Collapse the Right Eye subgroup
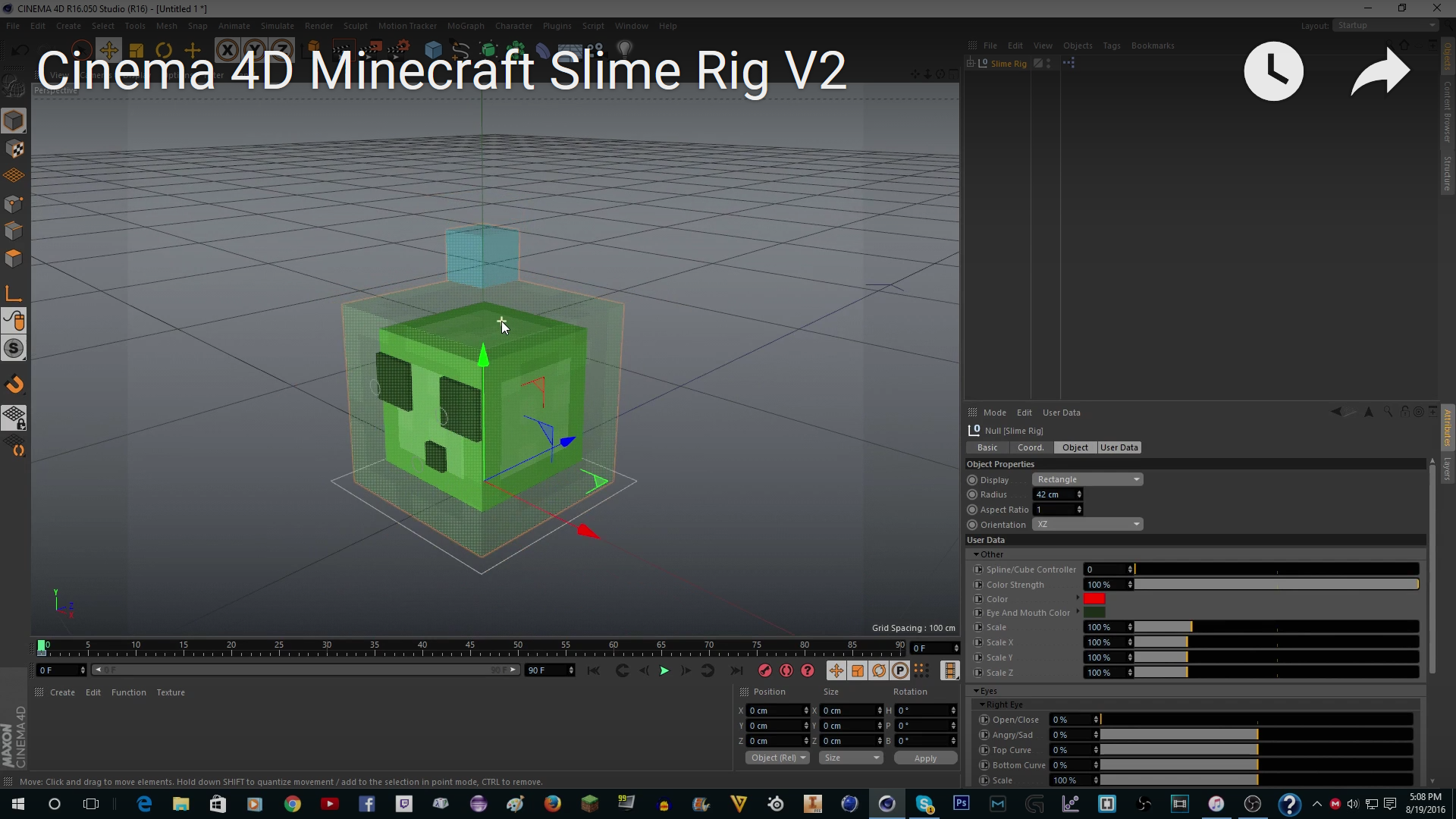 [982, 704]
